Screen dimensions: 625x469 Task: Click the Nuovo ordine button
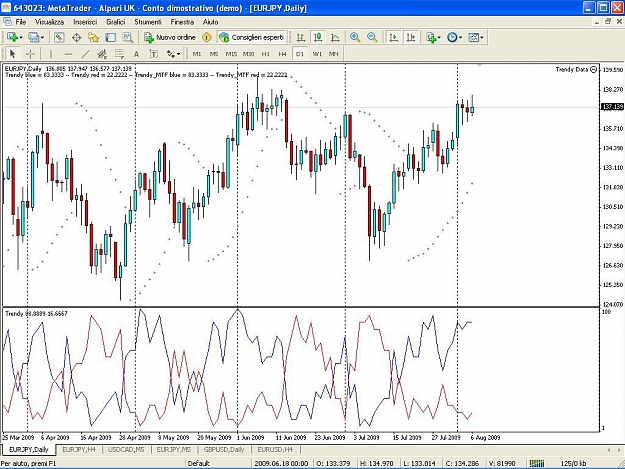pyautogui.click(x=170, y=37)
